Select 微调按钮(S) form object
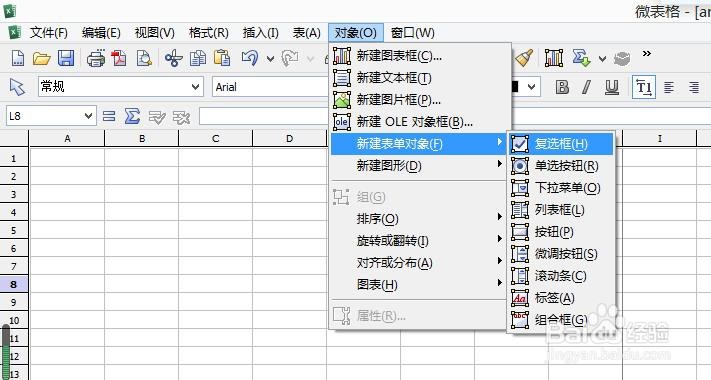Viewport: 711px width, 380px height. (561, 254)
